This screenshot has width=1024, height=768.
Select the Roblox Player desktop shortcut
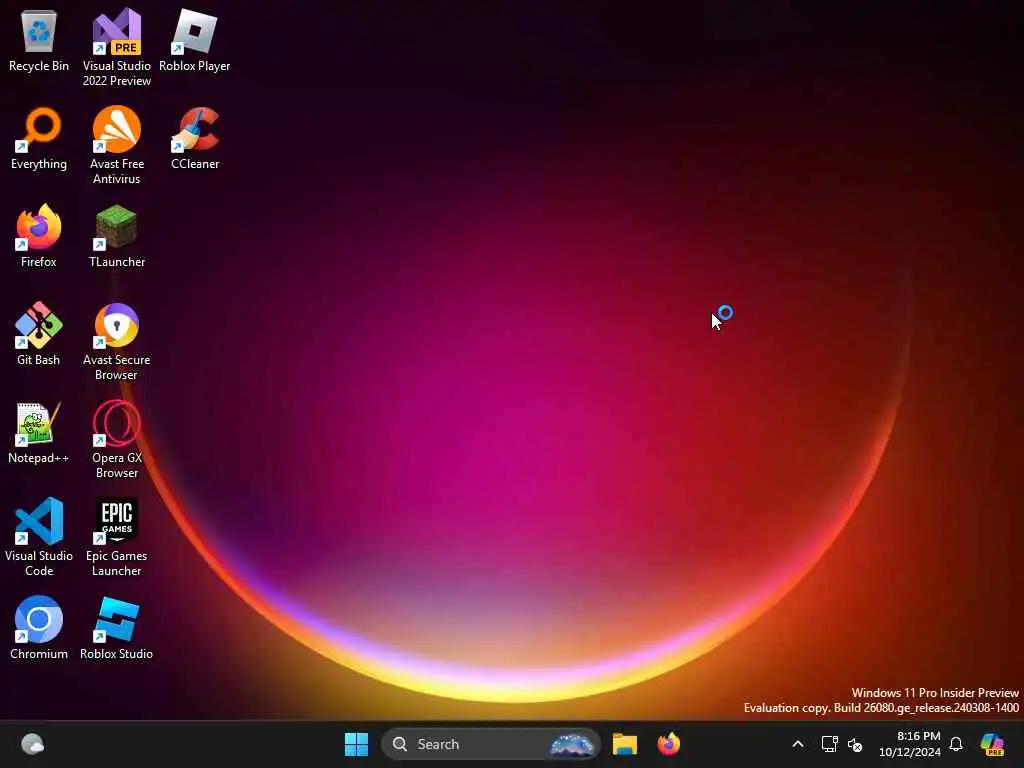coord(195,40)
